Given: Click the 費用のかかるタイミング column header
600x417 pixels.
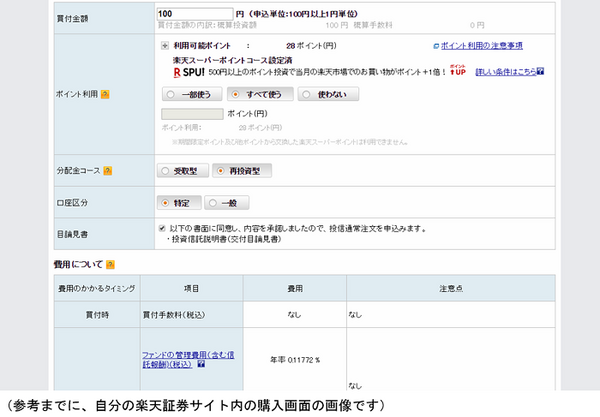Looking at the screenshot, I should click(97, 288).
